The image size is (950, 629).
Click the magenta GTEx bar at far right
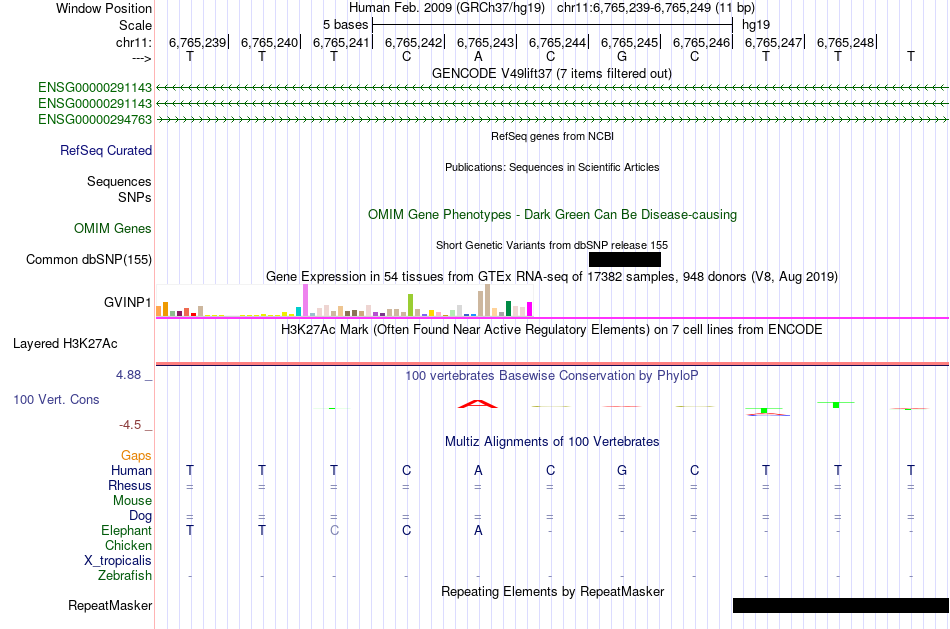click(530, 309)
